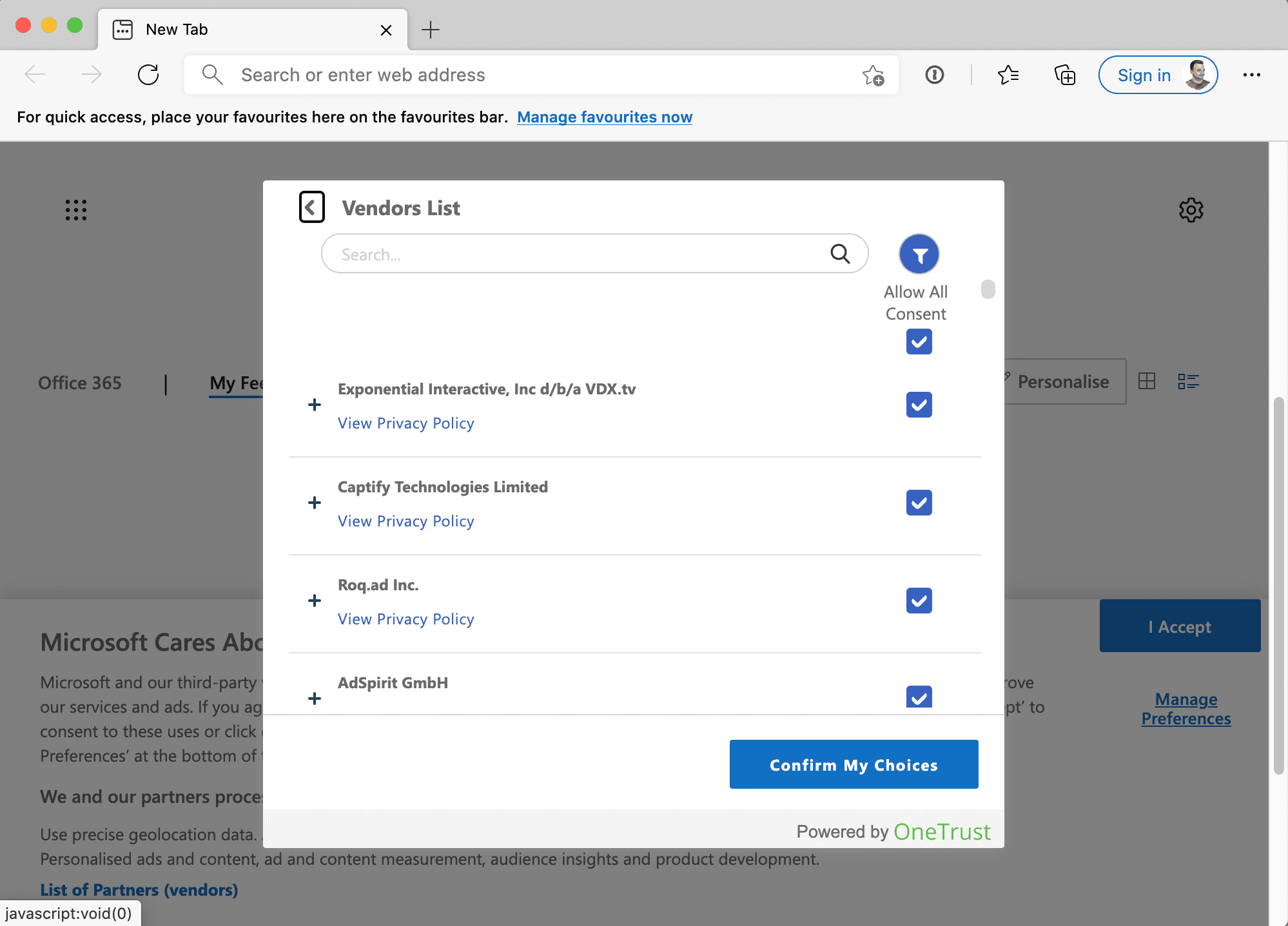Click the Vendors List heading
Image resolution: width=1288 pixels, height=926 pixels.
coord(401,208)
